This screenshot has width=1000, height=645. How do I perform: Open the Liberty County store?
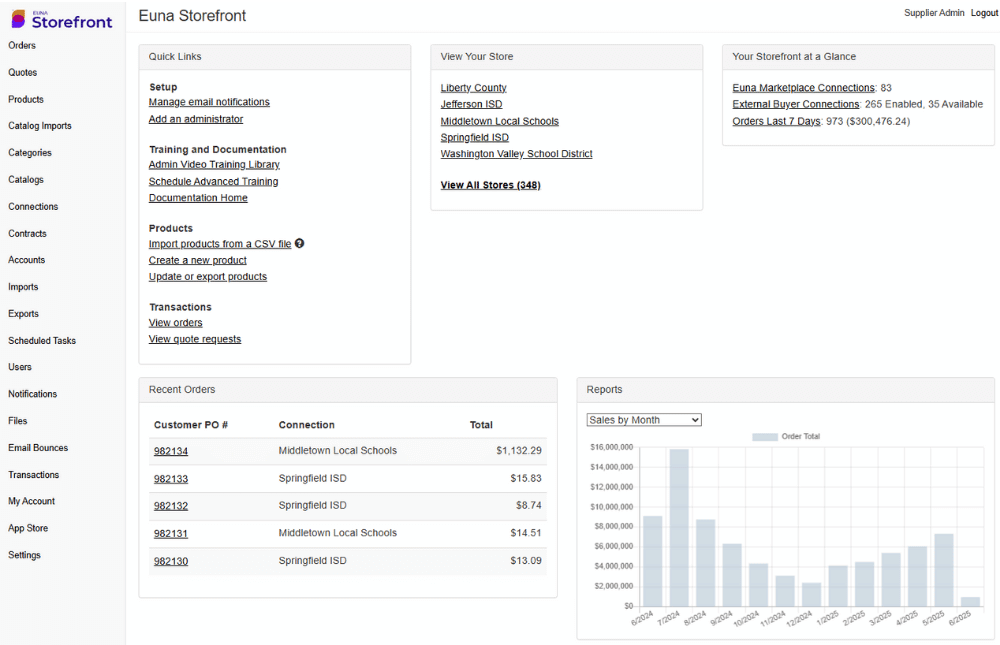tap(473, 87)
